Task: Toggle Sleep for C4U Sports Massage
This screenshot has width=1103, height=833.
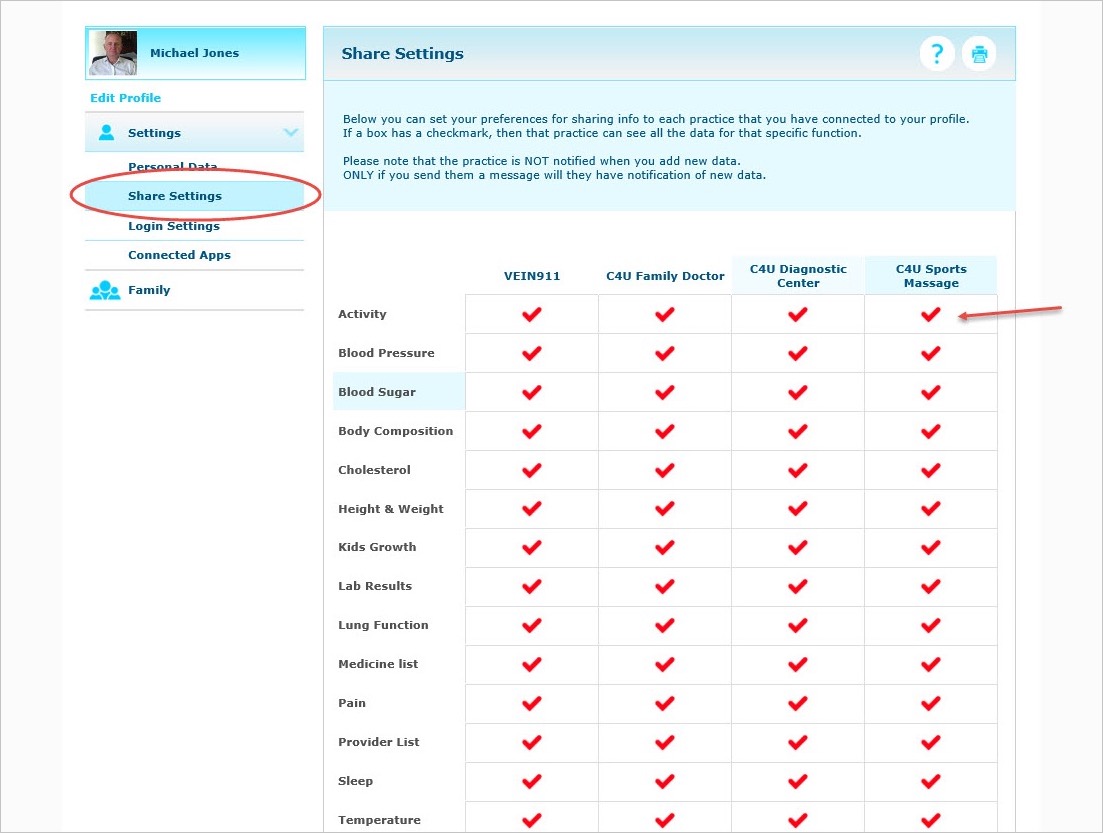Action: coord(931,781)
